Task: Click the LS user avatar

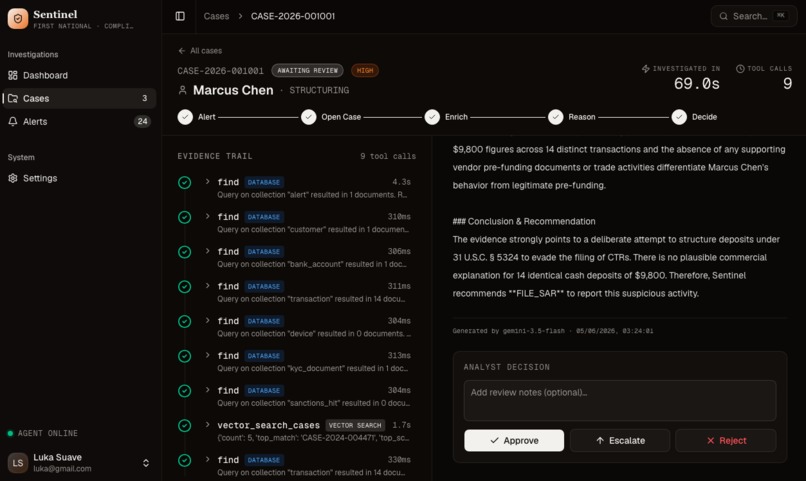Action: (x=18, y=462)
